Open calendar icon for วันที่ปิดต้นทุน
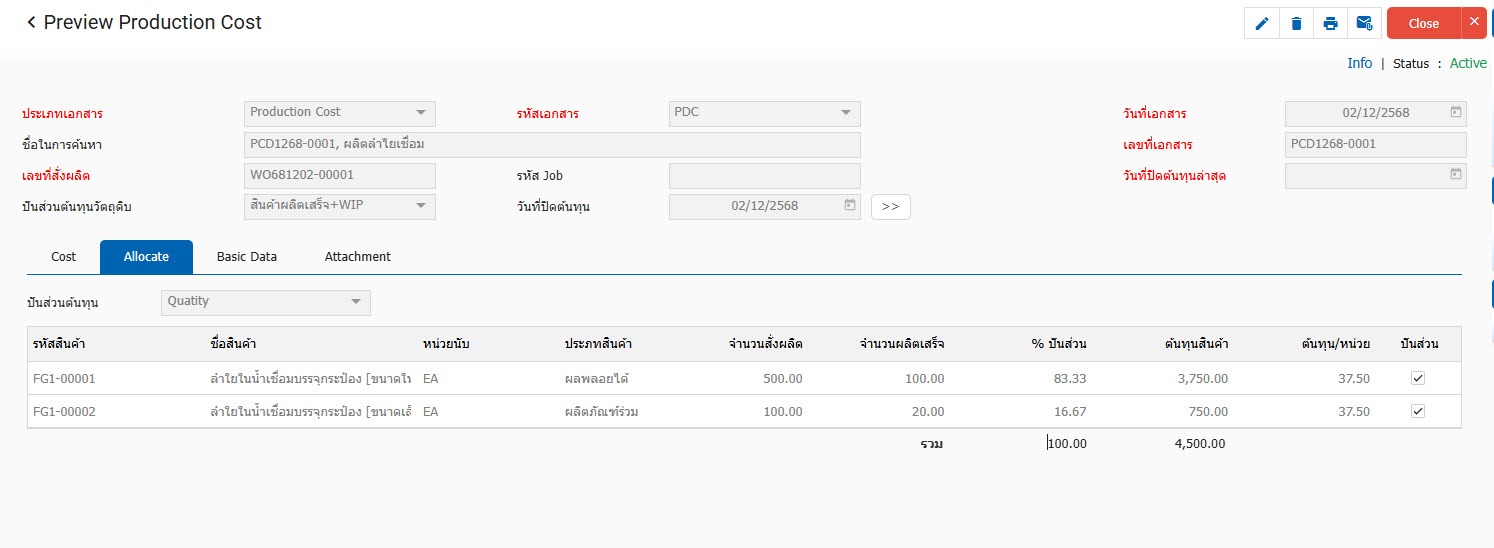This screenshot has width=1494, height=548. [x=849, y=205]
